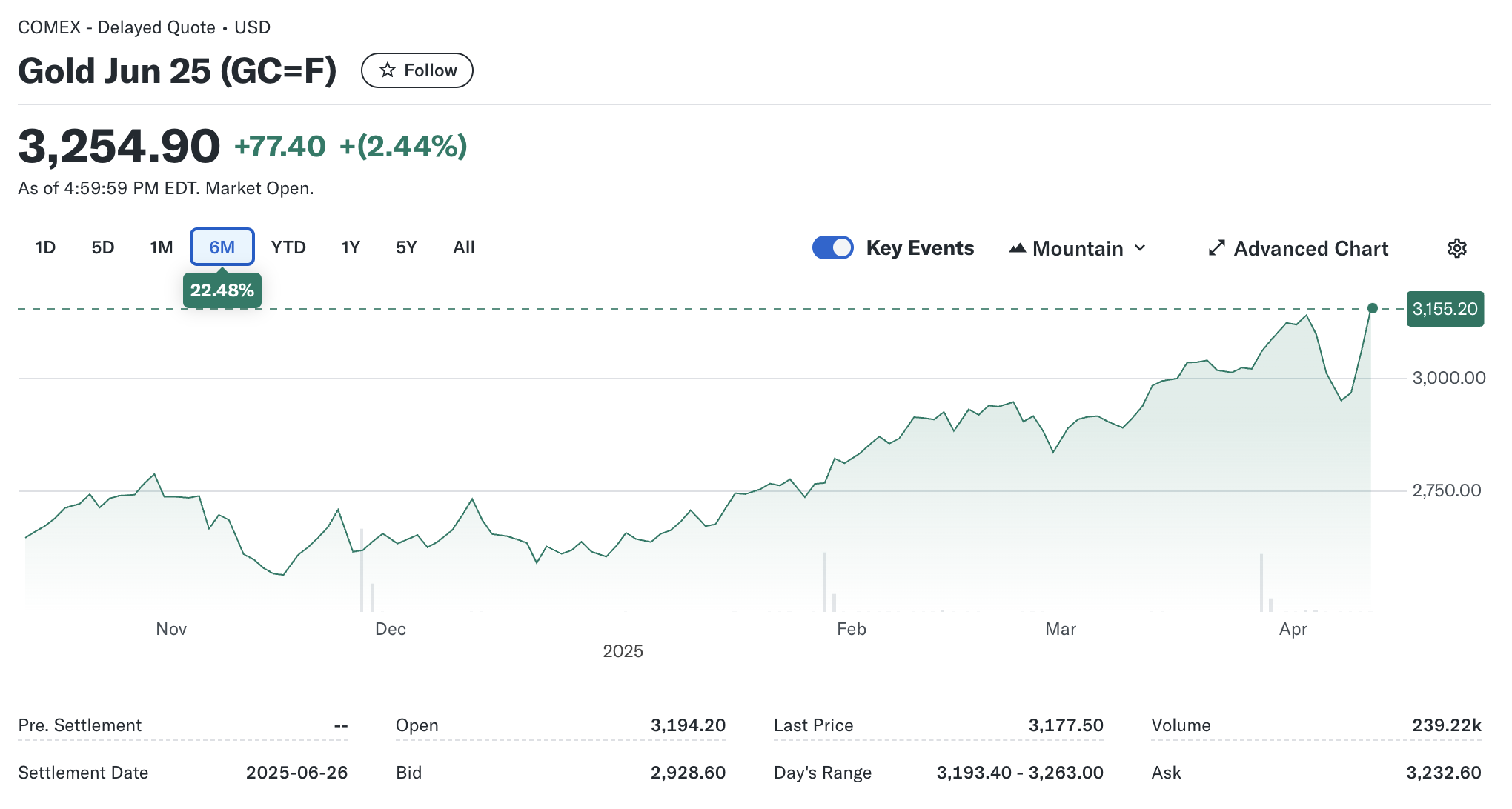This screenshot has width=1512, height=809.
Task: Open chart settings gear icon
Action: 1456,248
